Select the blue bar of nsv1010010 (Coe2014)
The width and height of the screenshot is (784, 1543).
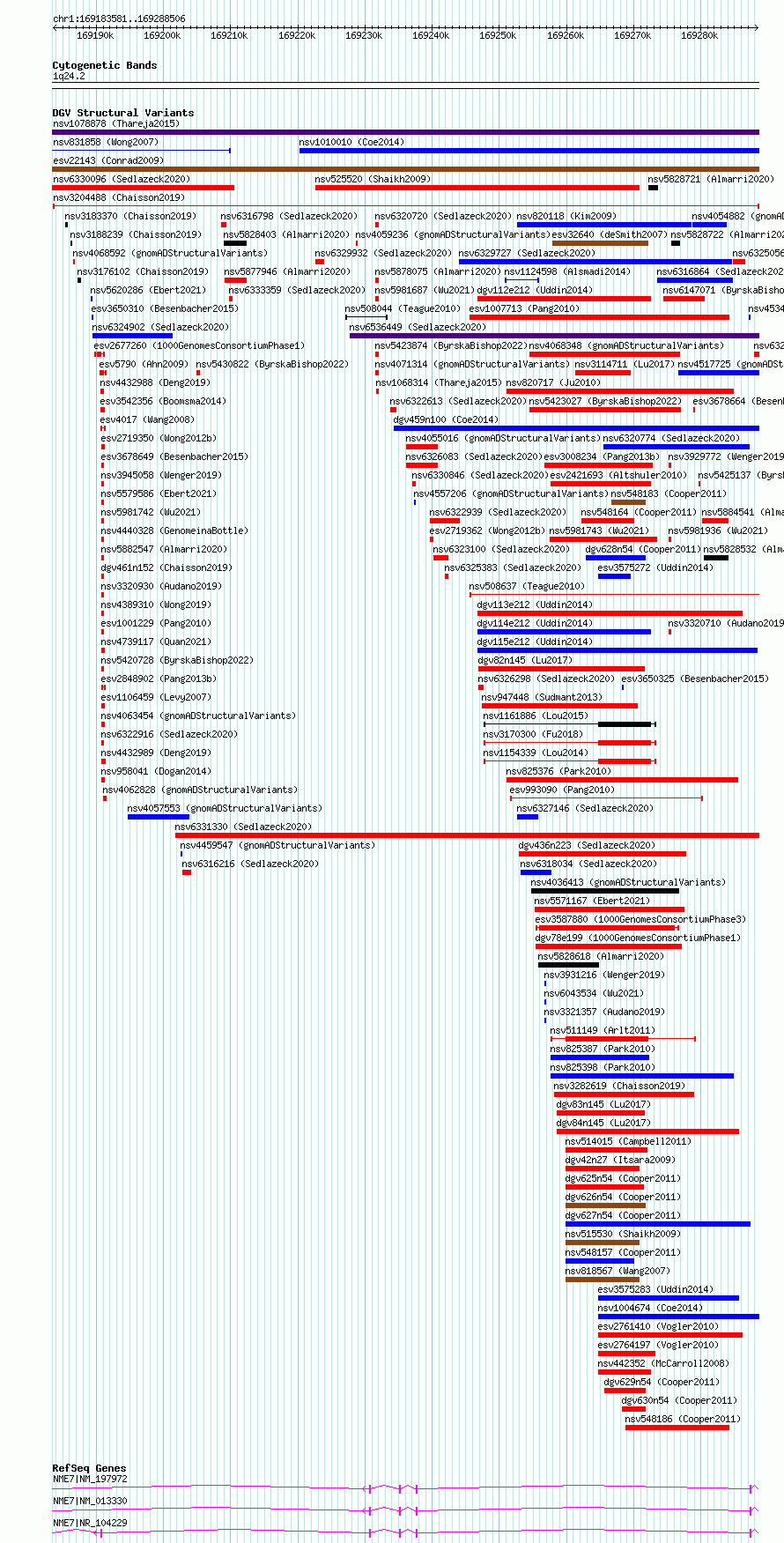[x=529, y=151]
